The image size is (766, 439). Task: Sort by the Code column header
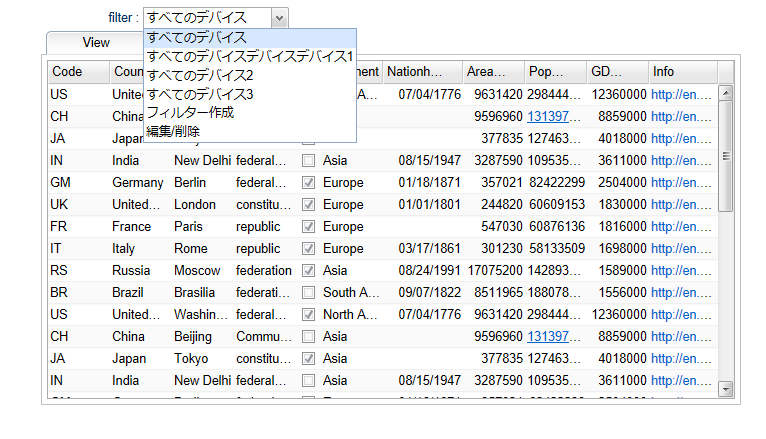(78, 72)
